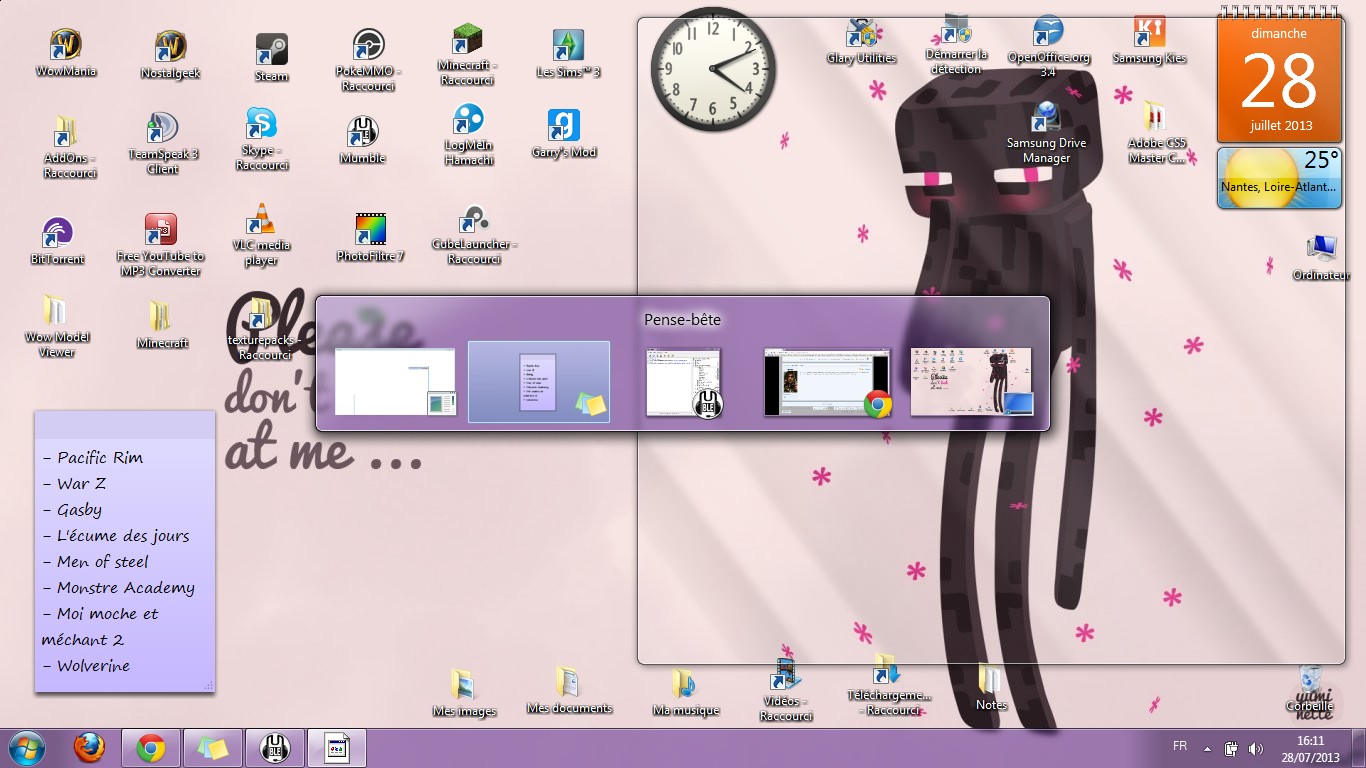Open the AddOns - Raccourci folder
The width and height of the screenshot is (1366, 768).
tap(67, 133)
